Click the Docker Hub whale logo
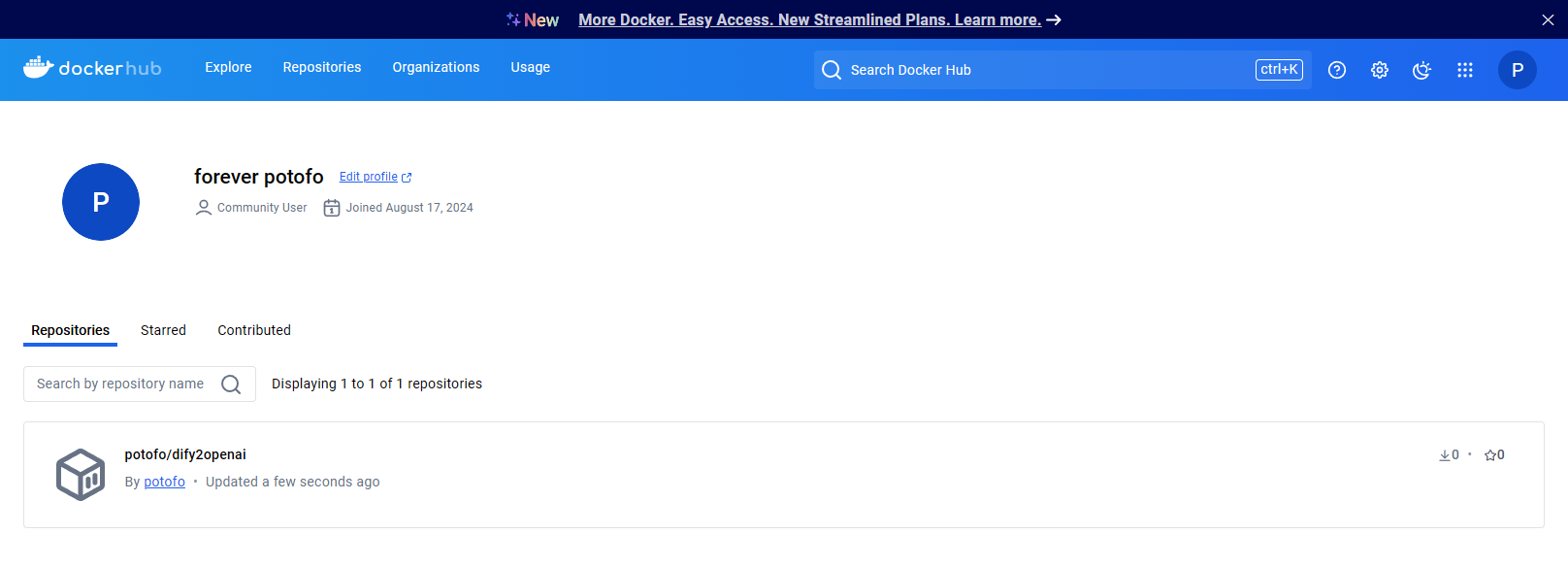Viewport: 1568px width, 568px height. (x=92, y=67)
